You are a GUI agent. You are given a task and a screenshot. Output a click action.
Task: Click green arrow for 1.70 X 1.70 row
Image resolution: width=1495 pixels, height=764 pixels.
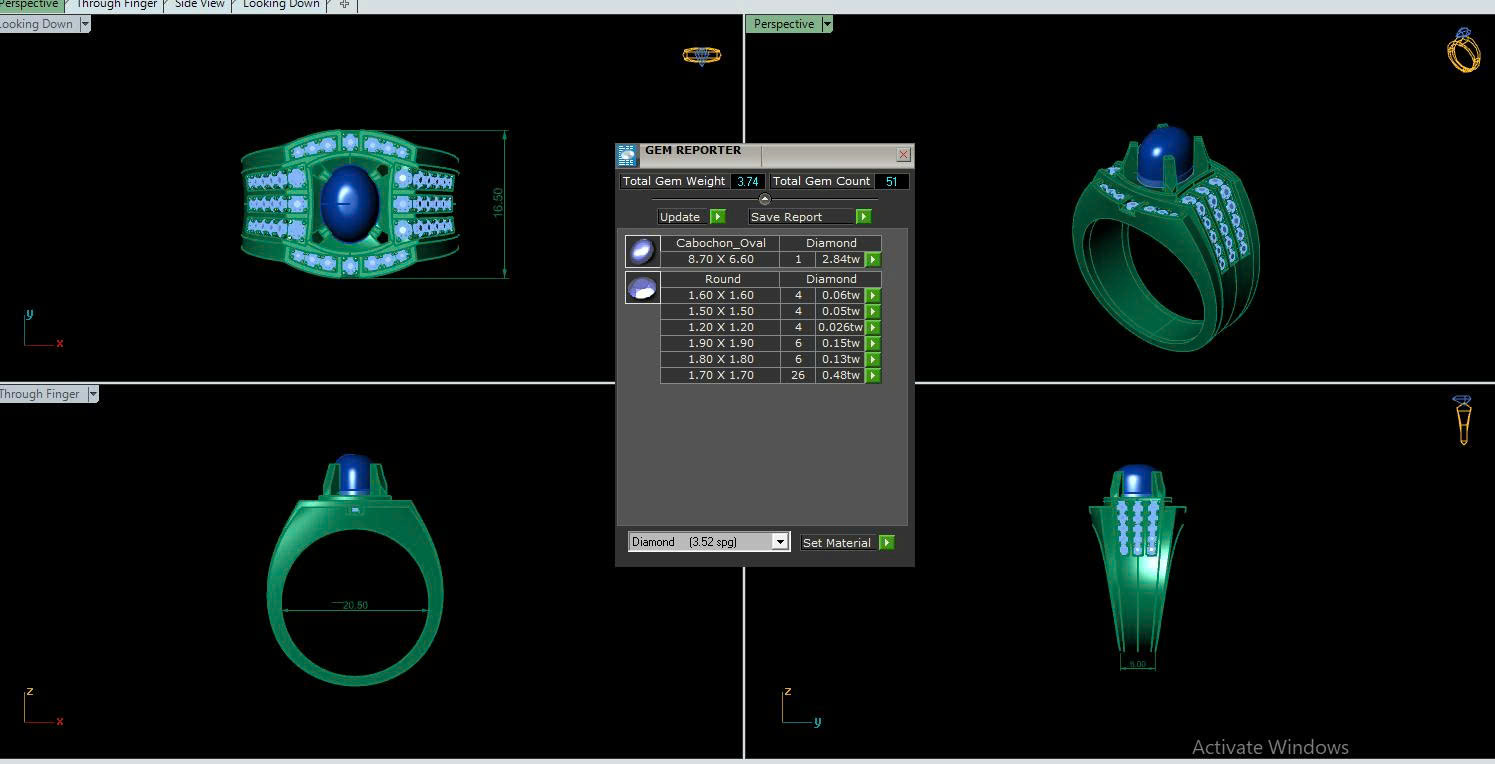click(873, 376)
